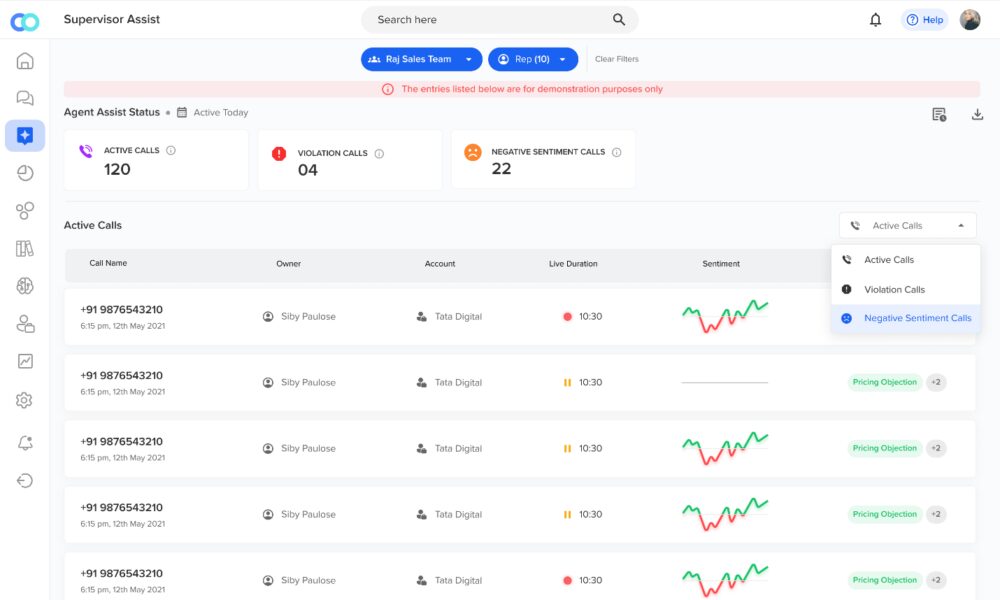Click the logout icon in sidebar
Image resolution: width=1000 pixels, height=600 pixels.
(x=25, y=481)
